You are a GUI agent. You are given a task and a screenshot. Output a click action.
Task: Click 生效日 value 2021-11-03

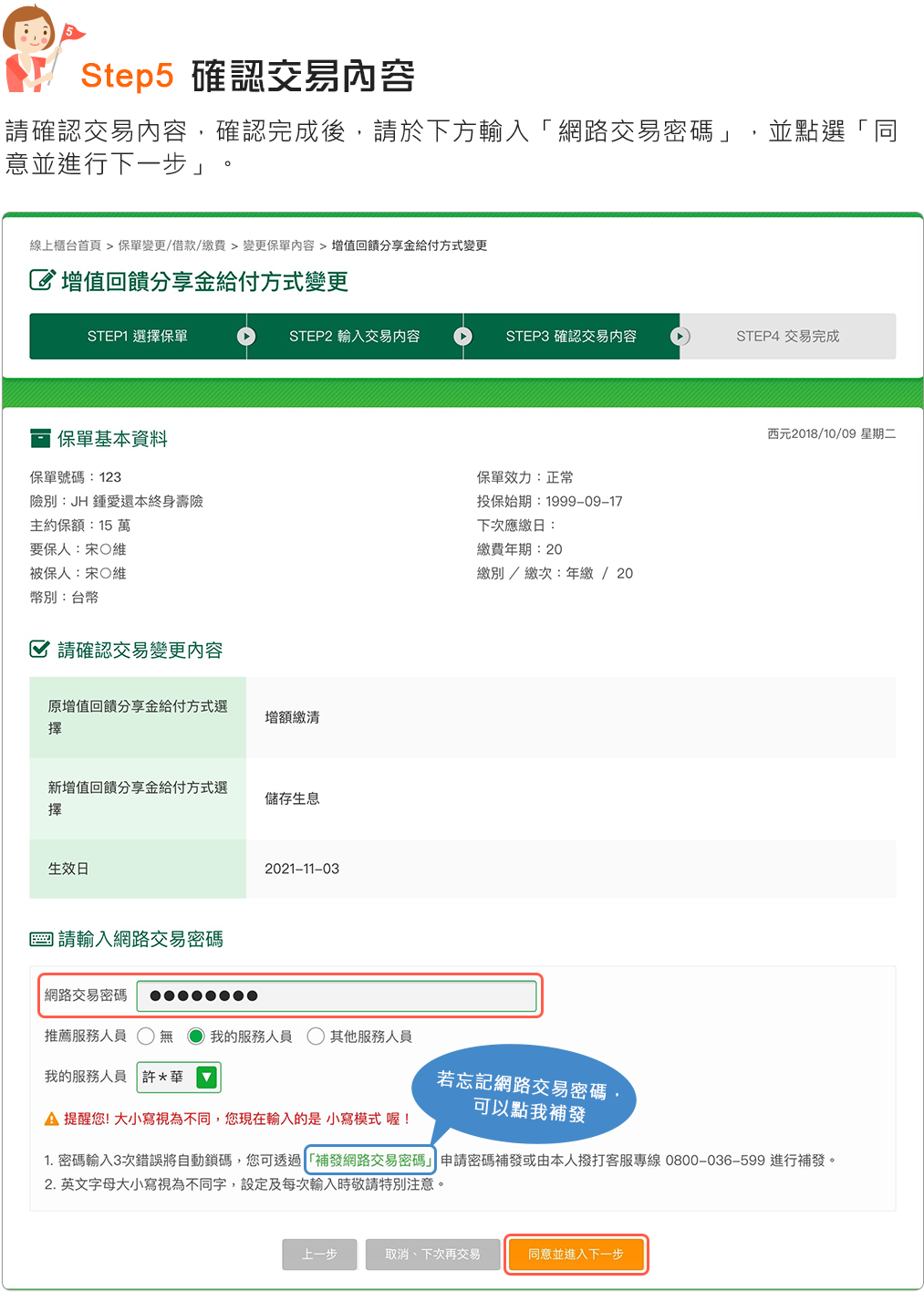click(302, 869)
